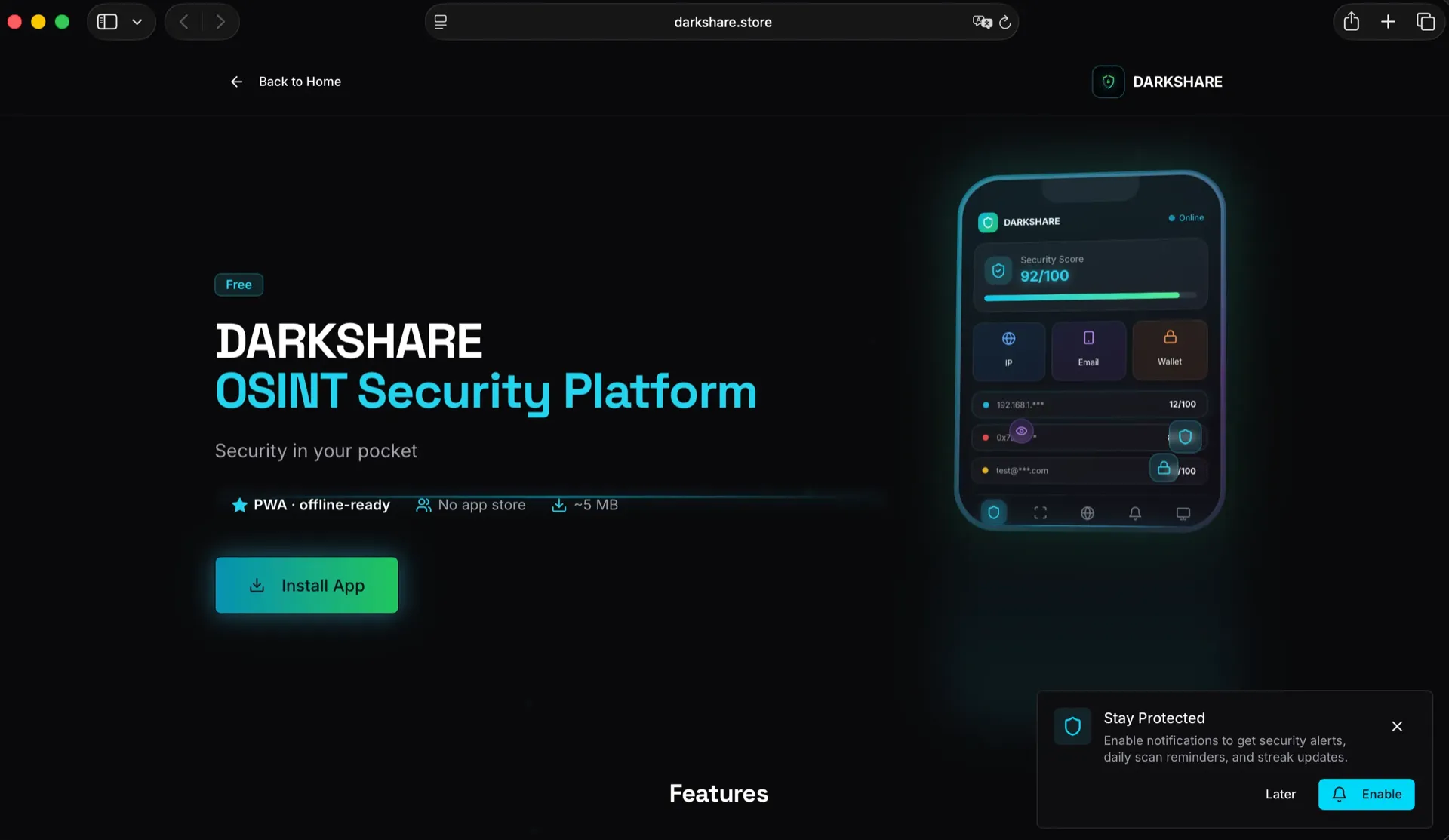Viewport: 1449px width, 840px height.
Task: Open a new tab with plus button
Action: [x=1388, y=22]
